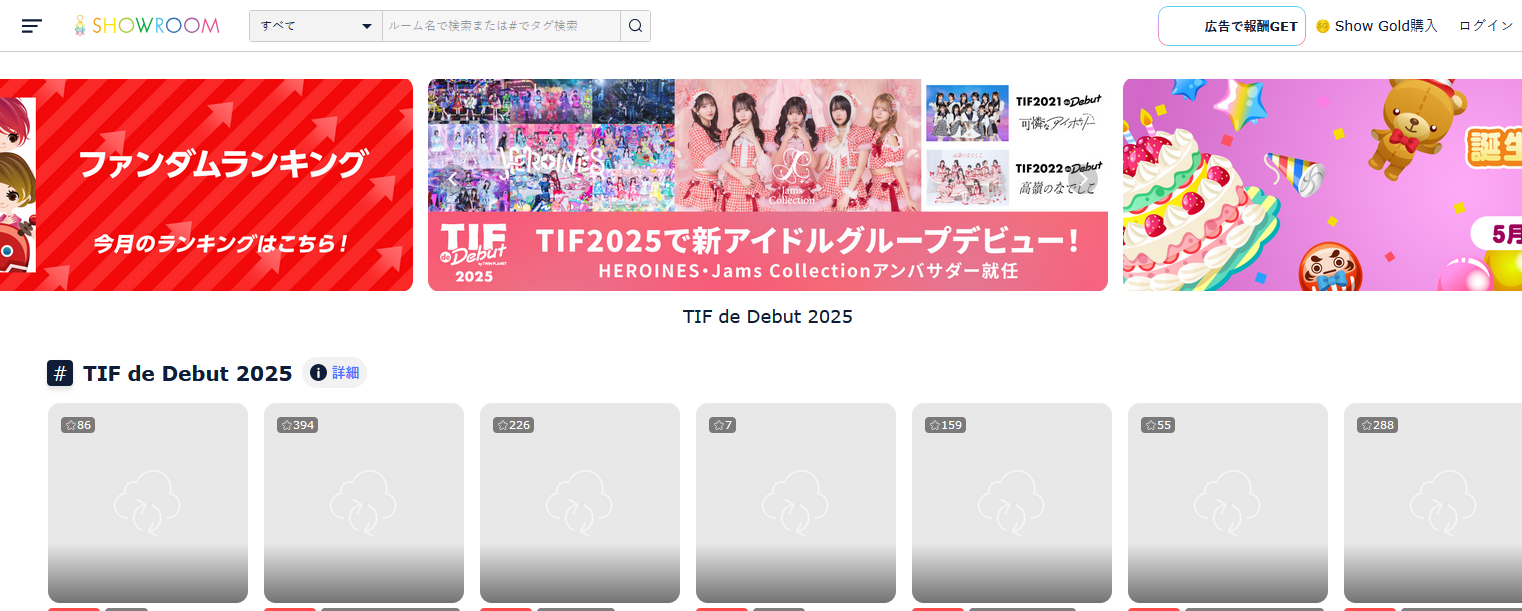Viewport: 1522px width, 611px height.
Task: Click the ☆86 follower badge
Action: (x=78, y=425)
